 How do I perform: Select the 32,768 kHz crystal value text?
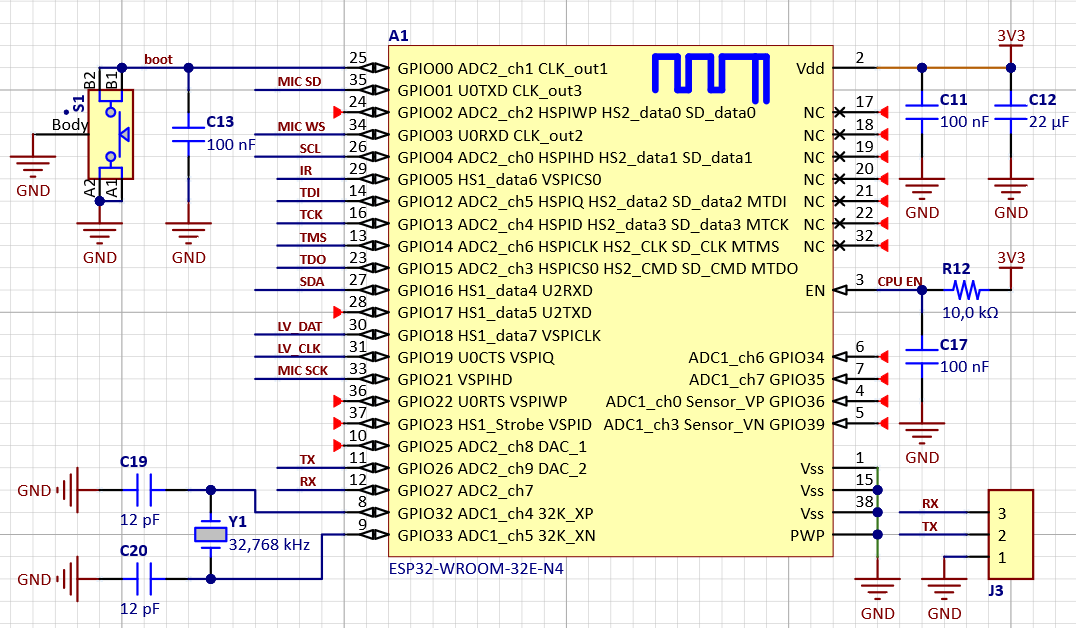coord(269,545)
